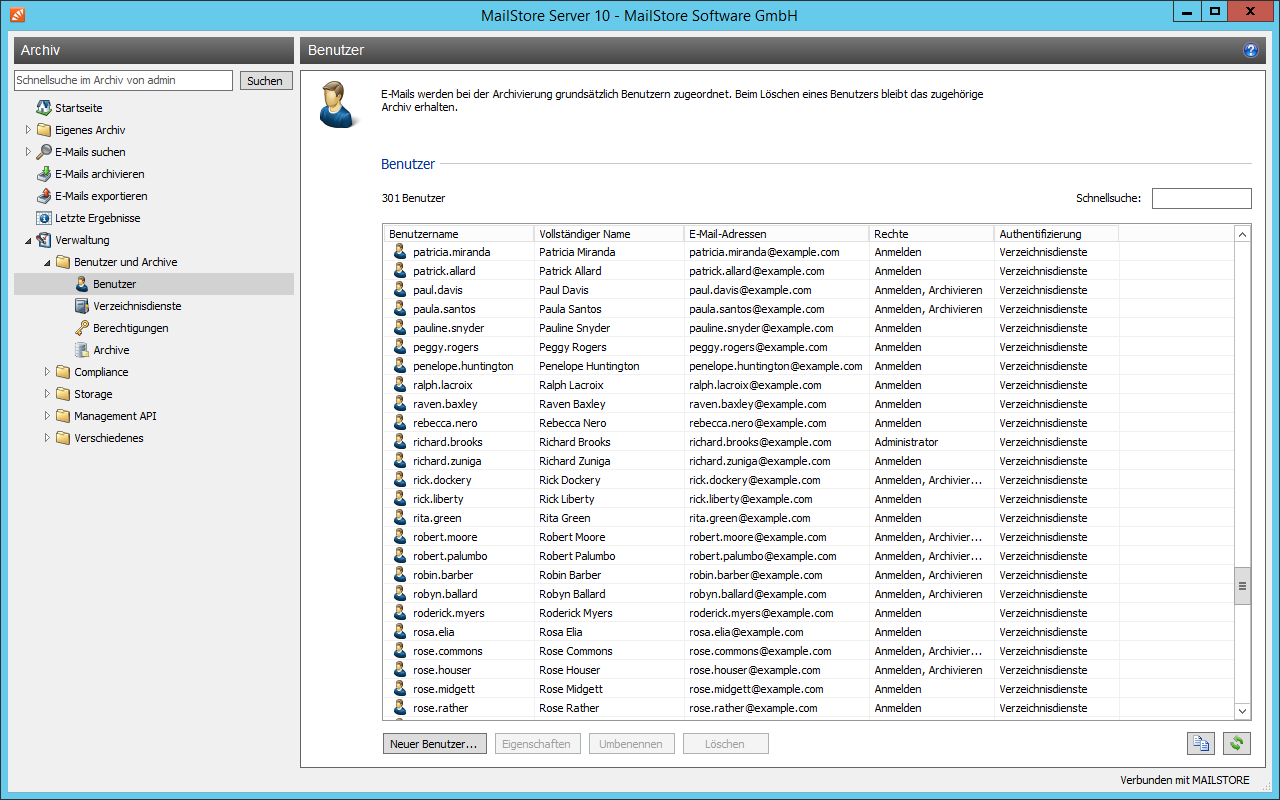Screen dimensions: 1280x800
Task: Click user icon next to patricia.miranda
Action: [399, 252]
